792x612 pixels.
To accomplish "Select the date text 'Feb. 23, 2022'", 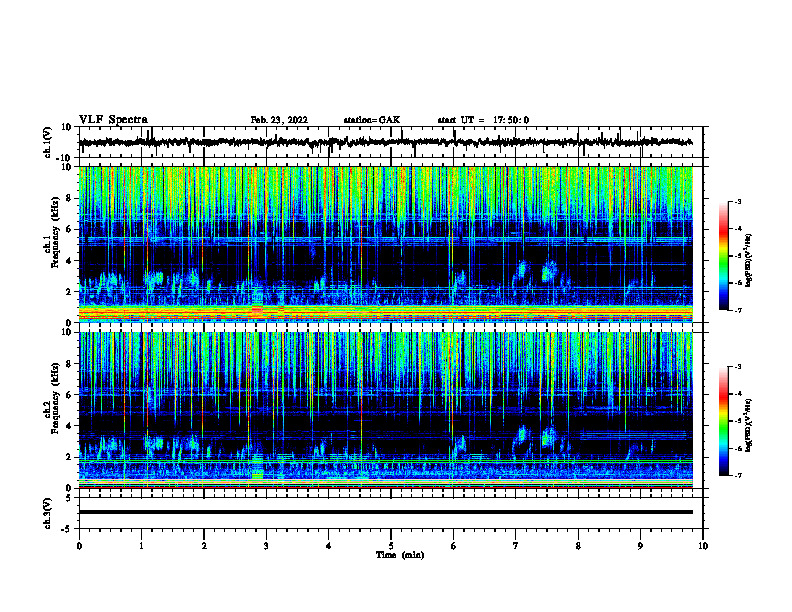I will (279, 120).
